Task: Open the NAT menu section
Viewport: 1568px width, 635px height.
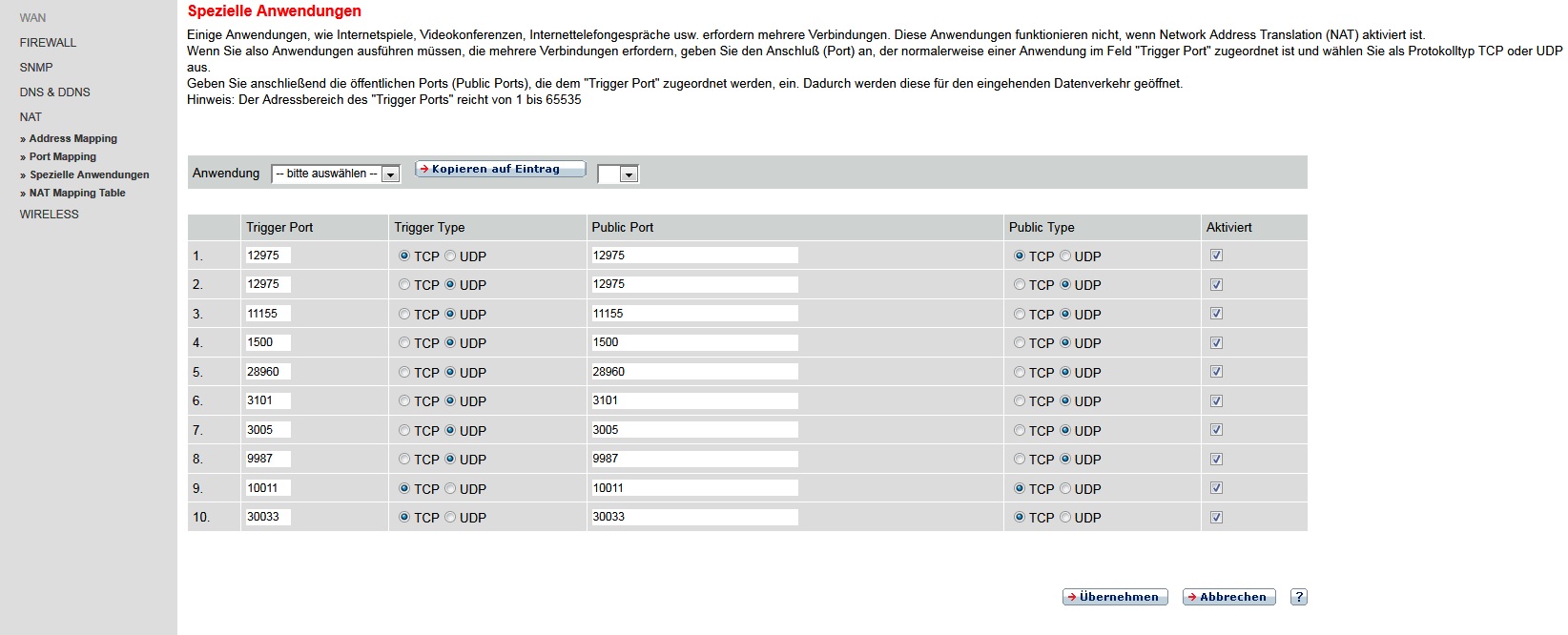Action: click(31, 117)
